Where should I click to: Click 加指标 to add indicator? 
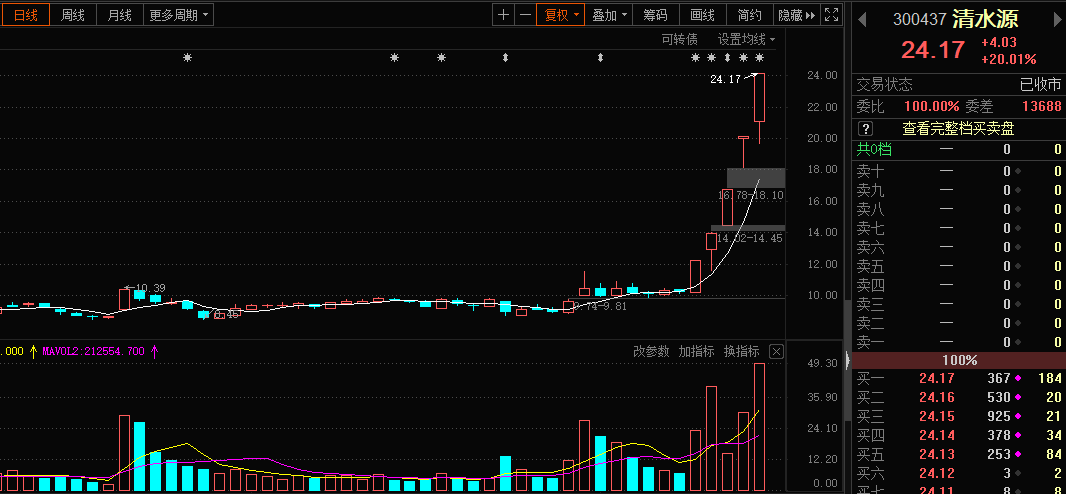pyautogui.click(x=696, y=351)
